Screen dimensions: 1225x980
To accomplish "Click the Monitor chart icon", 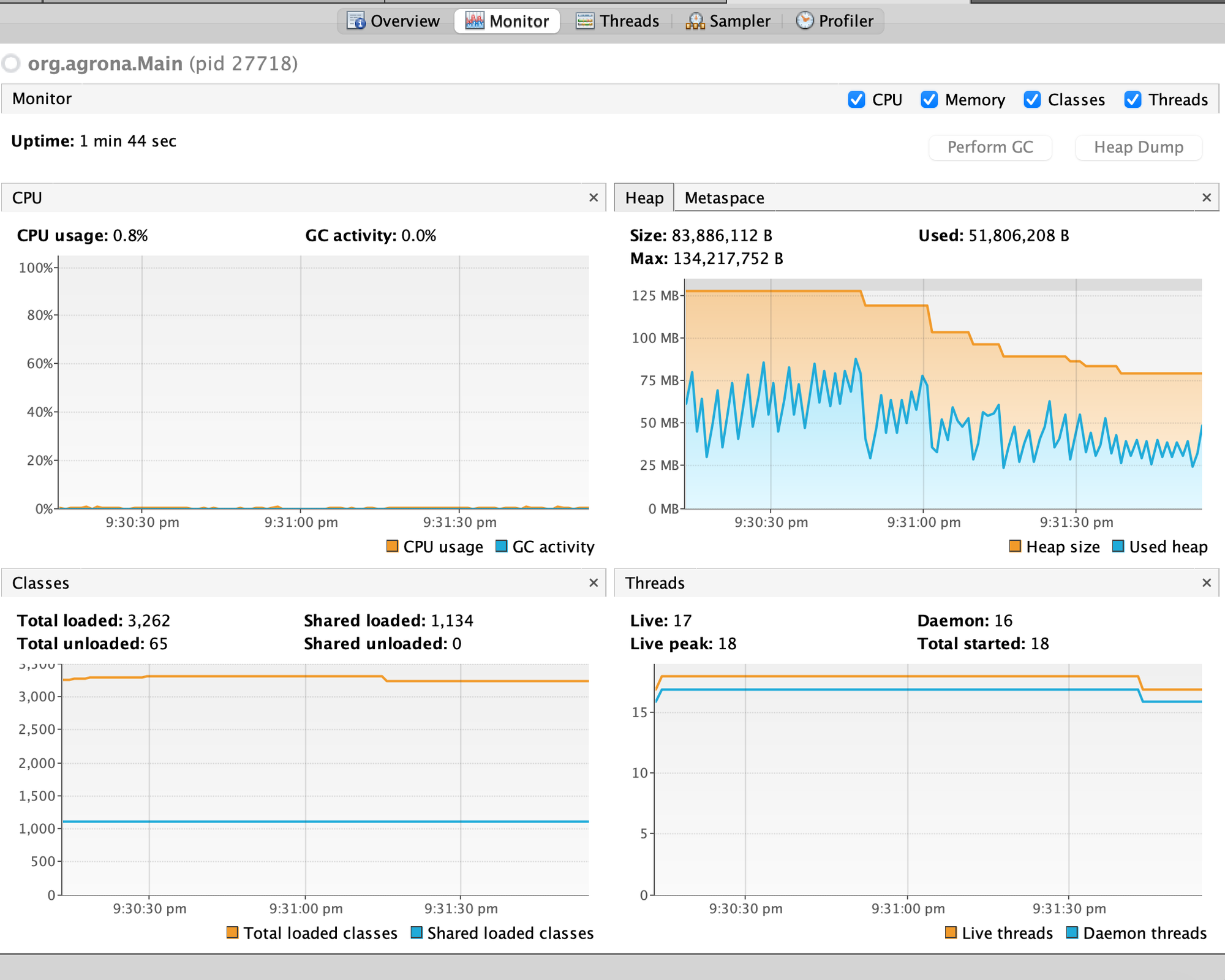I will point(475,21).
